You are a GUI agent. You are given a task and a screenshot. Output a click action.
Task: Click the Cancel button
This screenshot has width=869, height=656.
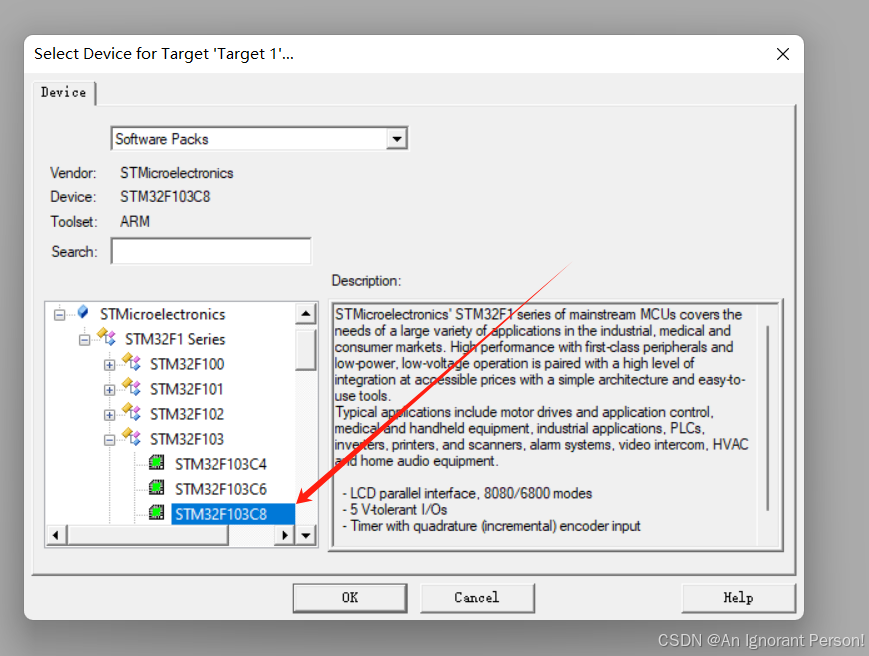[x=477, y=598]
